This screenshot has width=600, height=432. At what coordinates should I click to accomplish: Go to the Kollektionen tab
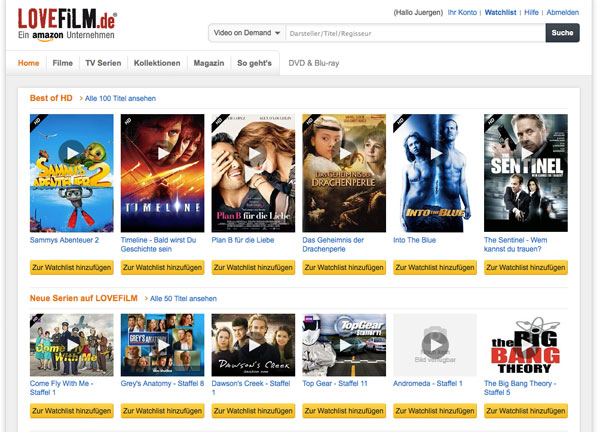tap(157, 63)
